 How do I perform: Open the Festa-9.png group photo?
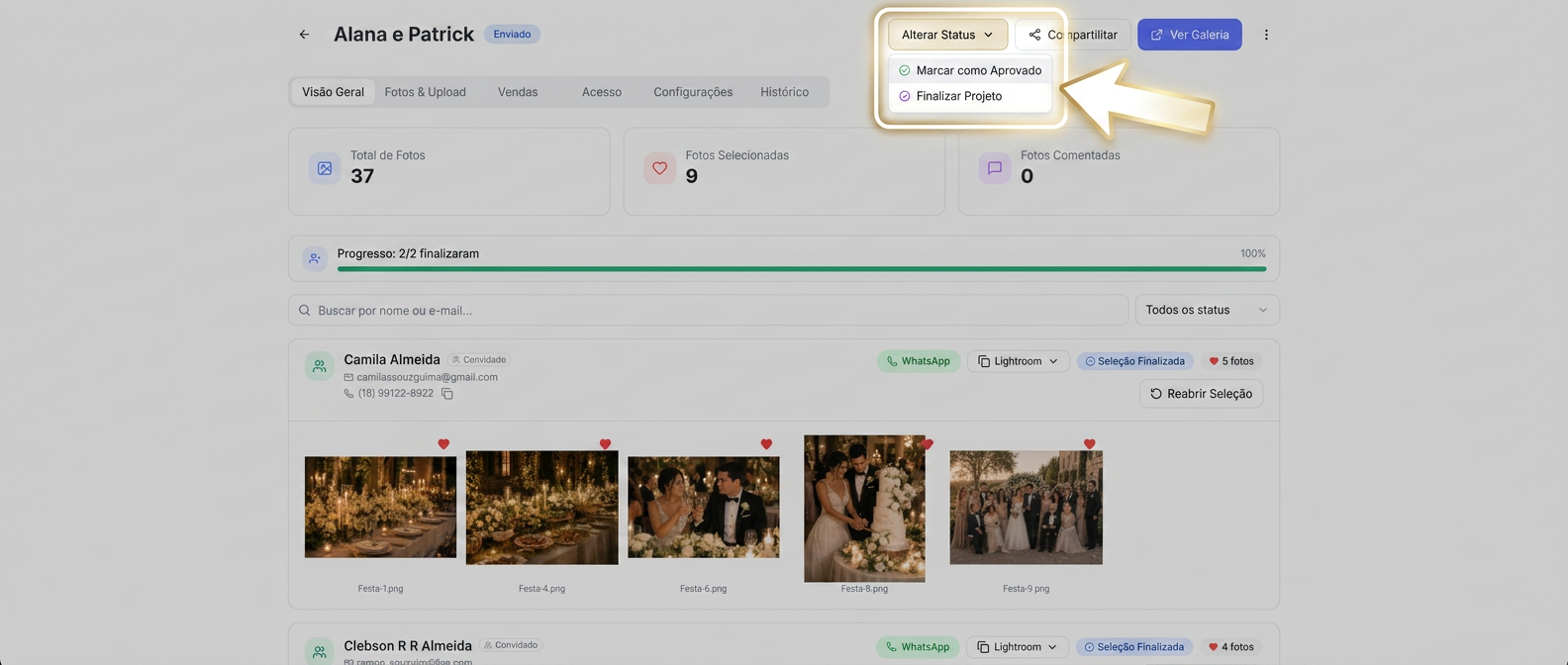pyautogui.click(x=1026, y=508)
